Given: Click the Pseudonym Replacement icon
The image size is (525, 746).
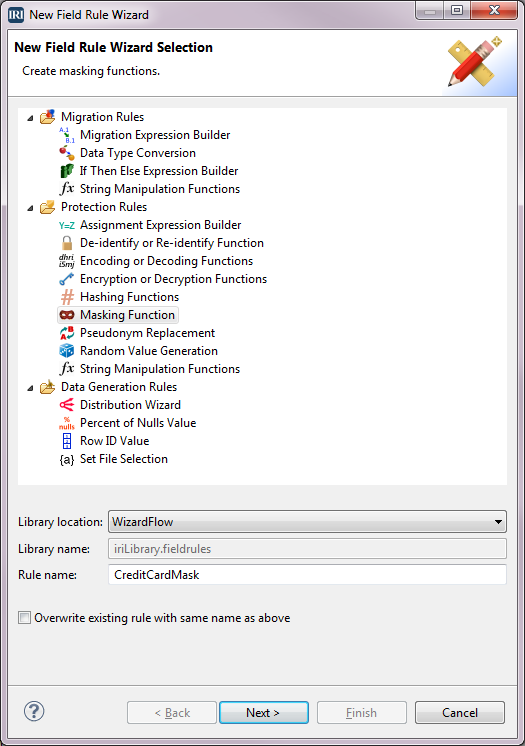Looking at the screenshot, I should click(x=67, y=333).
